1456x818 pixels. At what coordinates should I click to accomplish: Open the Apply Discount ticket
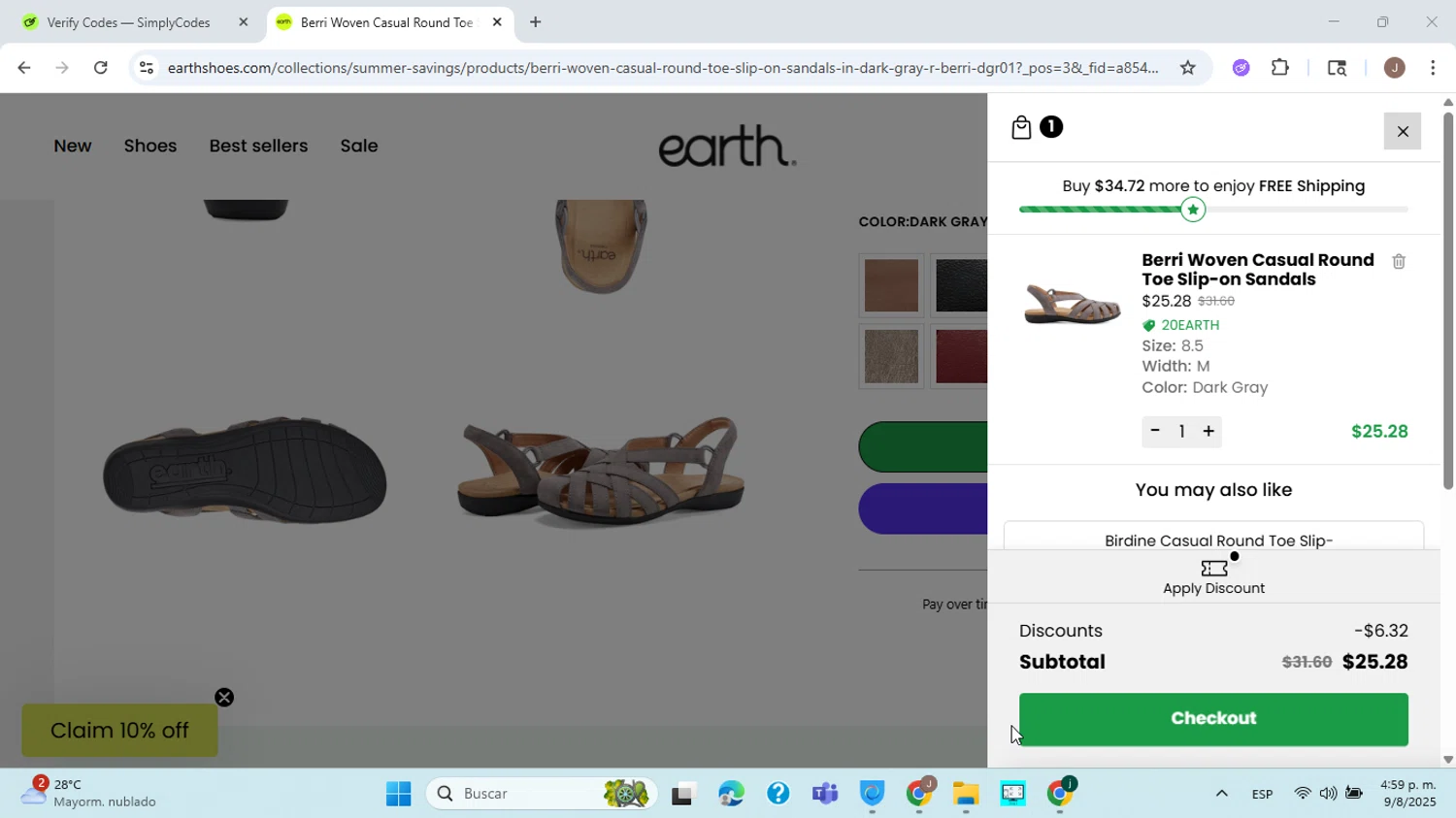pyautogui.click(x=1214, y=576)
